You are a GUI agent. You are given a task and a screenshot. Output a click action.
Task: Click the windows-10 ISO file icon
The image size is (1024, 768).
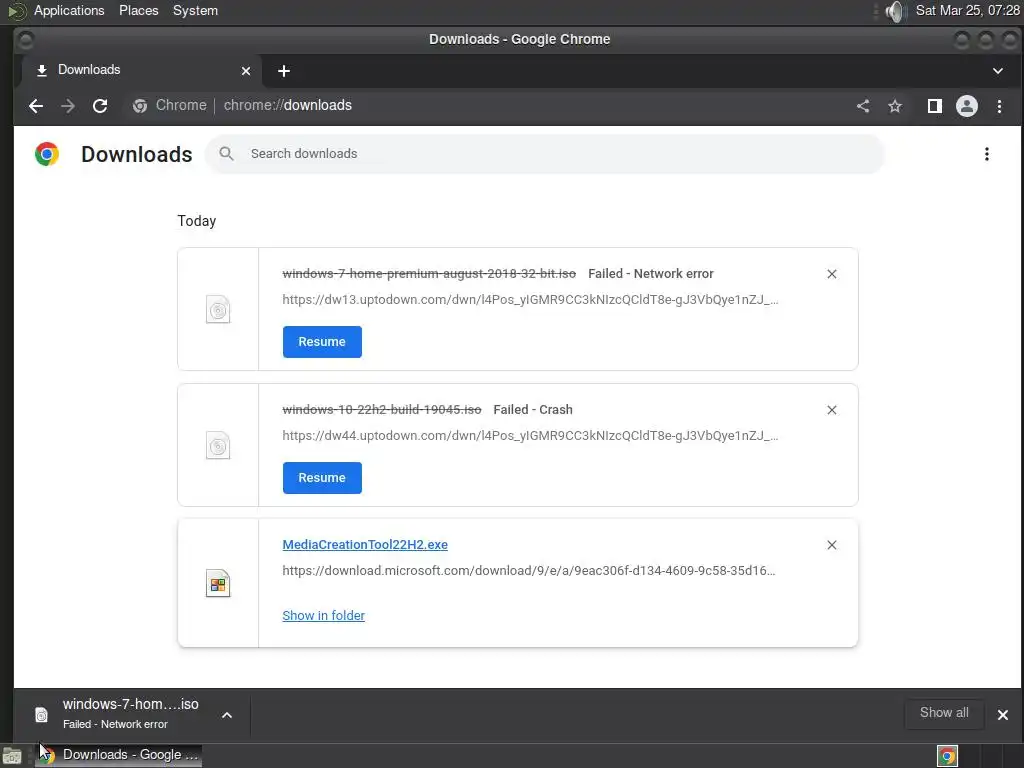click(218, 445)
